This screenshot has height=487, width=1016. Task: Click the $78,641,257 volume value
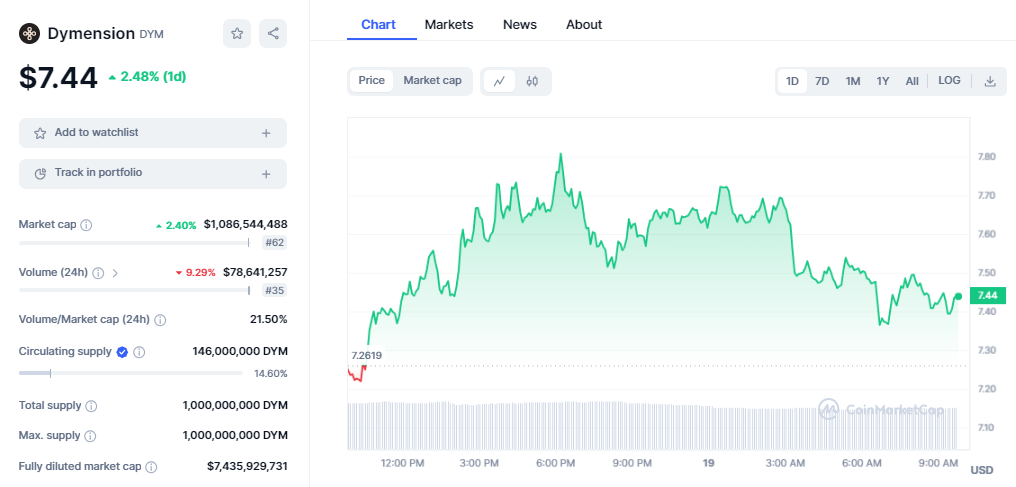tap(255, 272)
